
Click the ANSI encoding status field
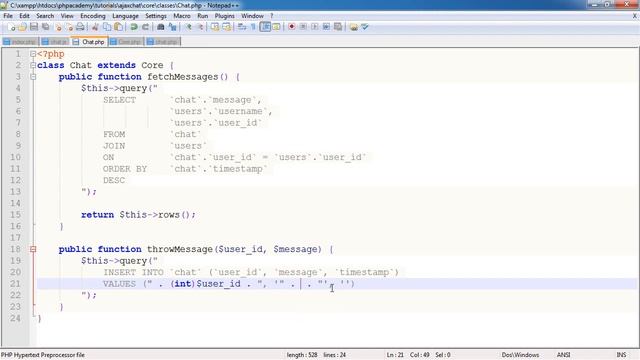pyautogui.click(x=563, y=355)
